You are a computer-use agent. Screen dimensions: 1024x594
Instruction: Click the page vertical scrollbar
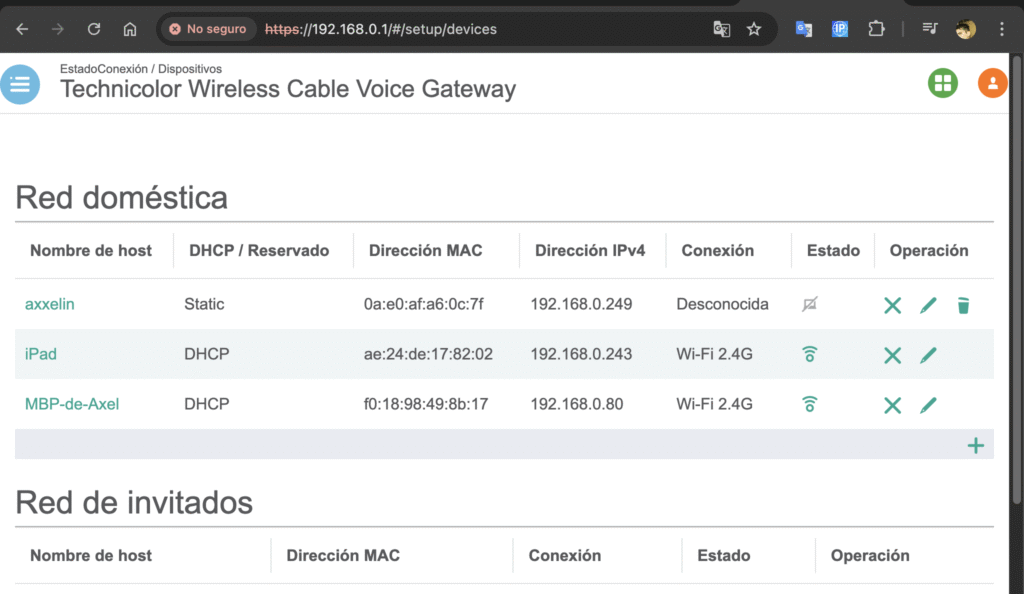point(1016,281)
